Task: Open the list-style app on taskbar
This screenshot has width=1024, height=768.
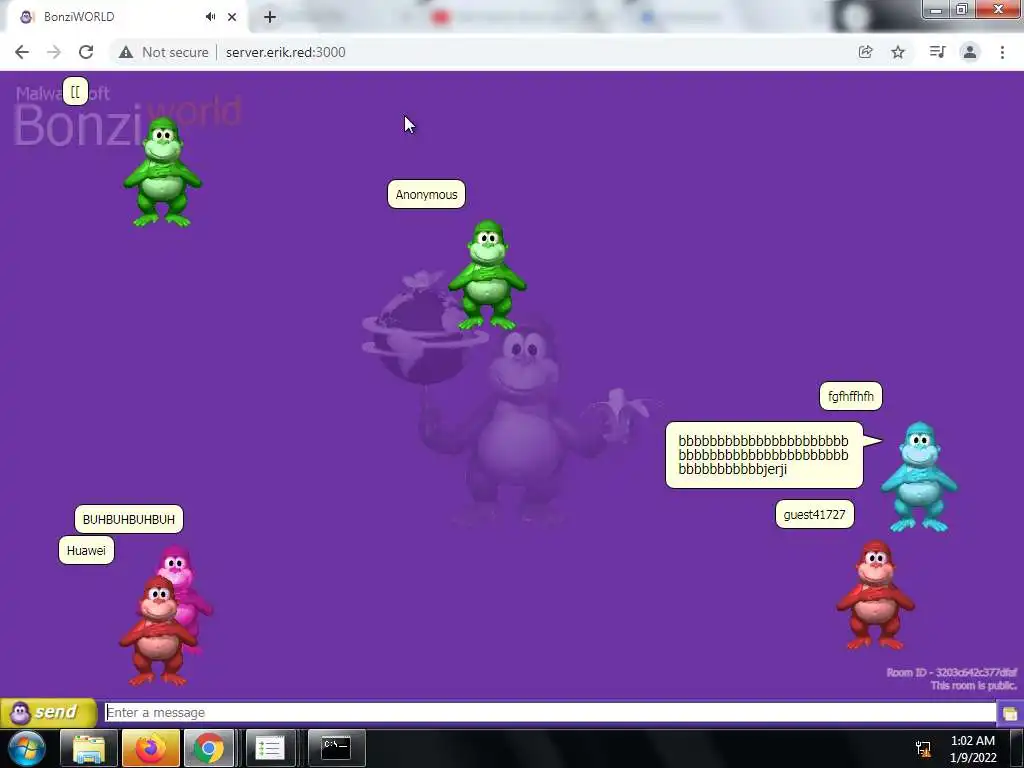Action: click(270, 748)
